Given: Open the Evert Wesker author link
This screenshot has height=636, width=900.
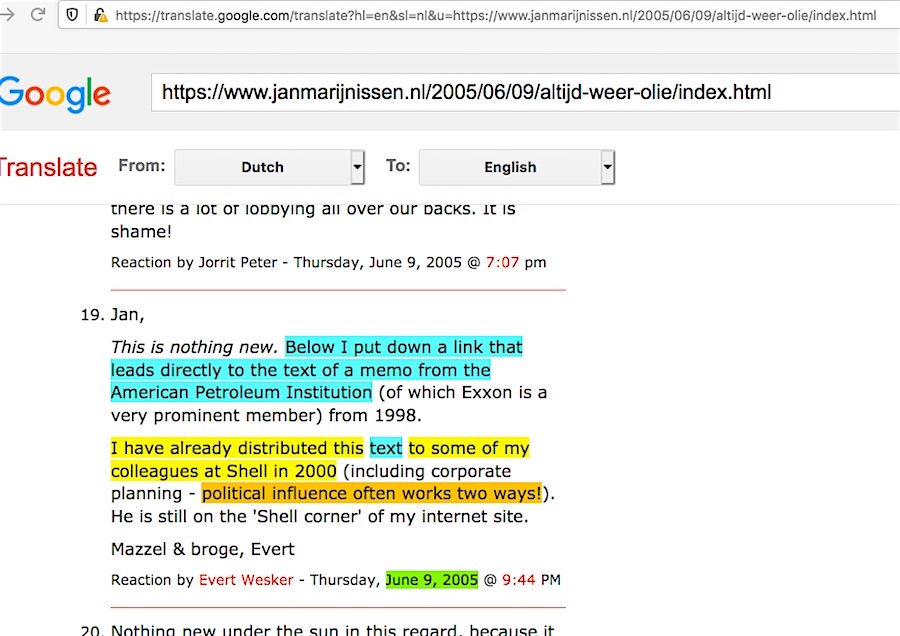Looking at the screenshot, I should [x=247, y=580].
